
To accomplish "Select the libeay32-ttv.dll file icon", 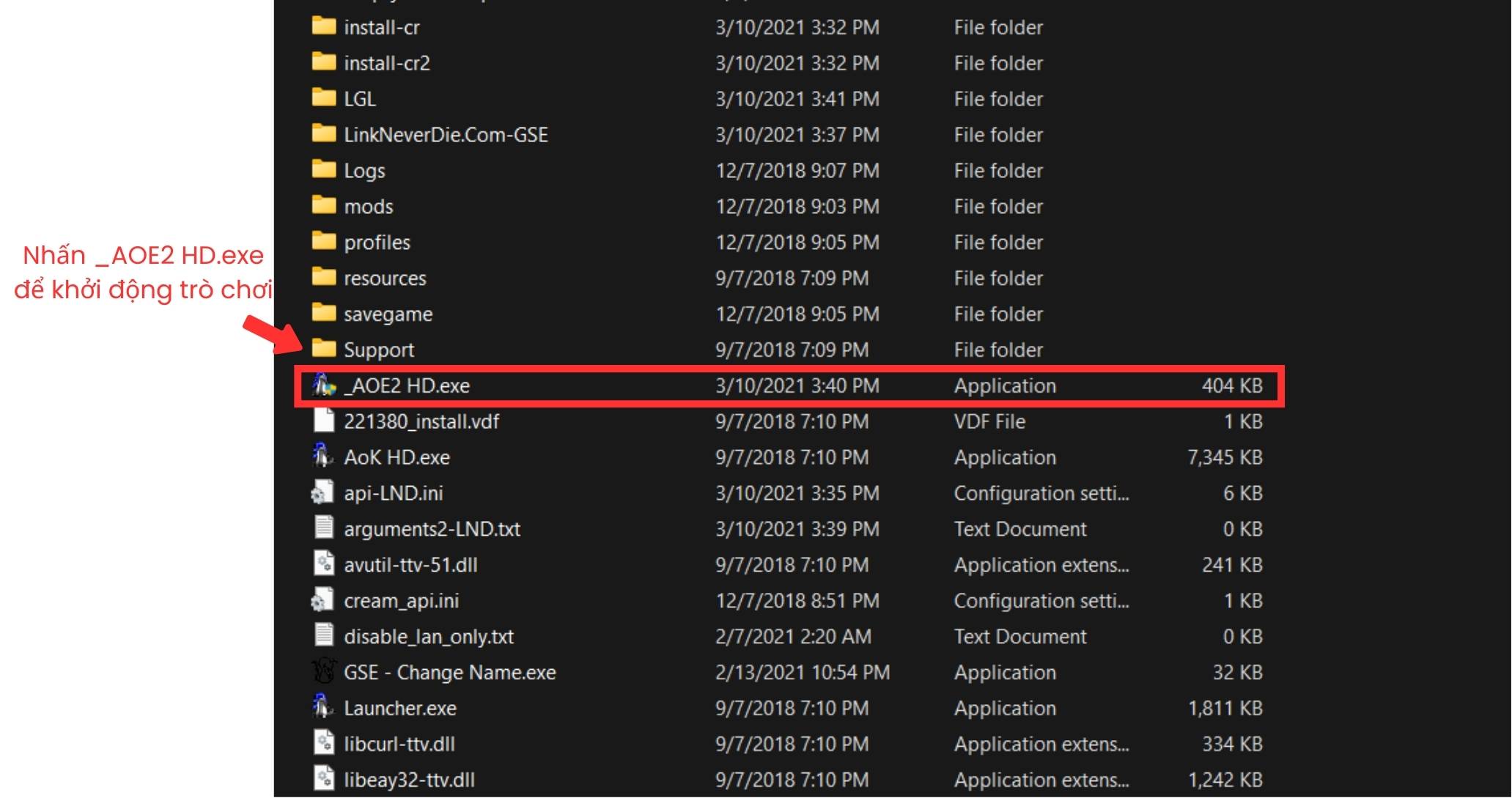I will [x=323, y=780].
